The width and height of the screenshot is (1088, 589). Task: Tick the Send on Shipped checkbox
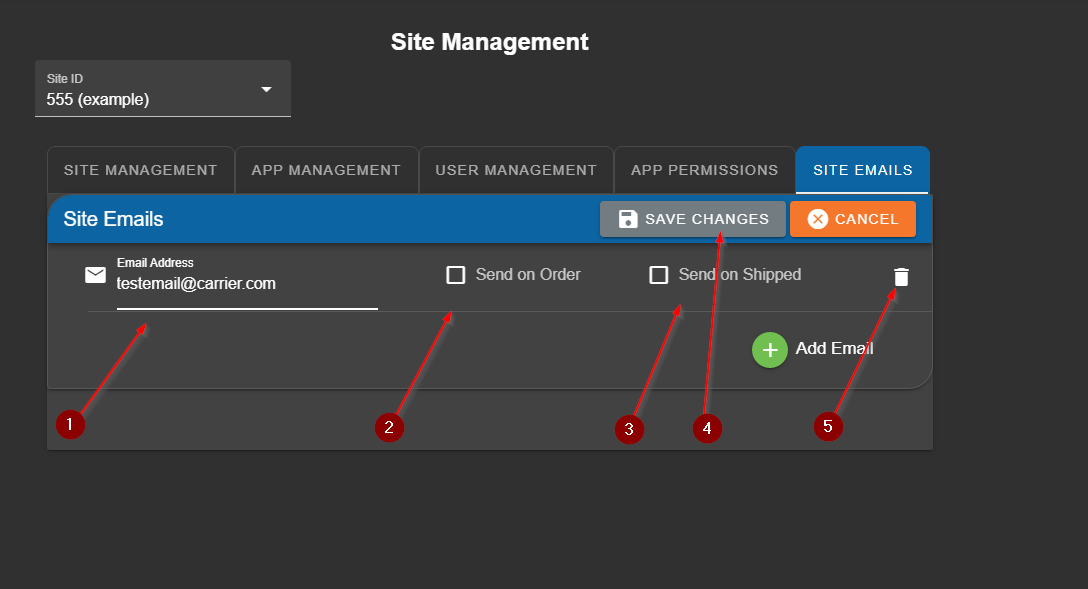(x=659, y=275)
